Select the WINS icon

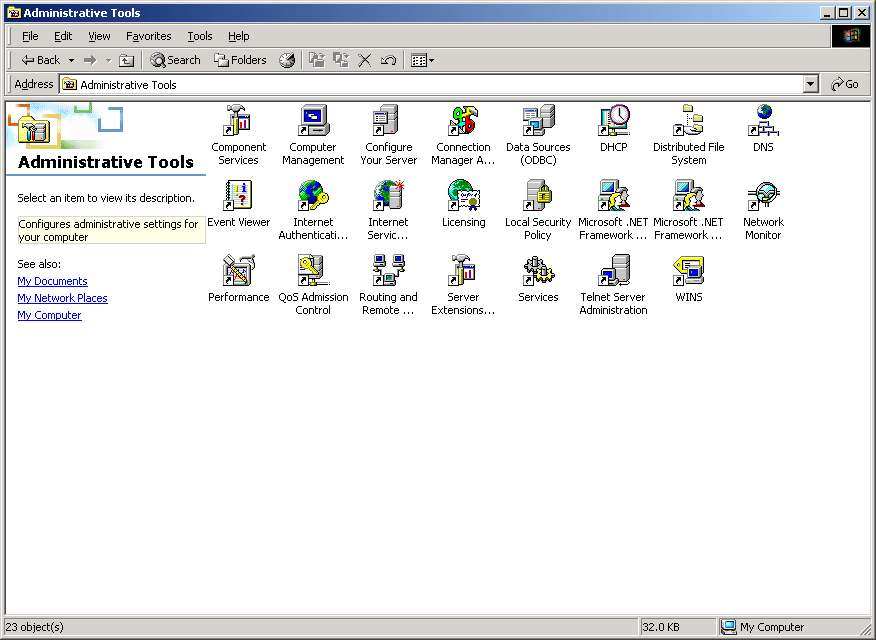pos(688,271)
